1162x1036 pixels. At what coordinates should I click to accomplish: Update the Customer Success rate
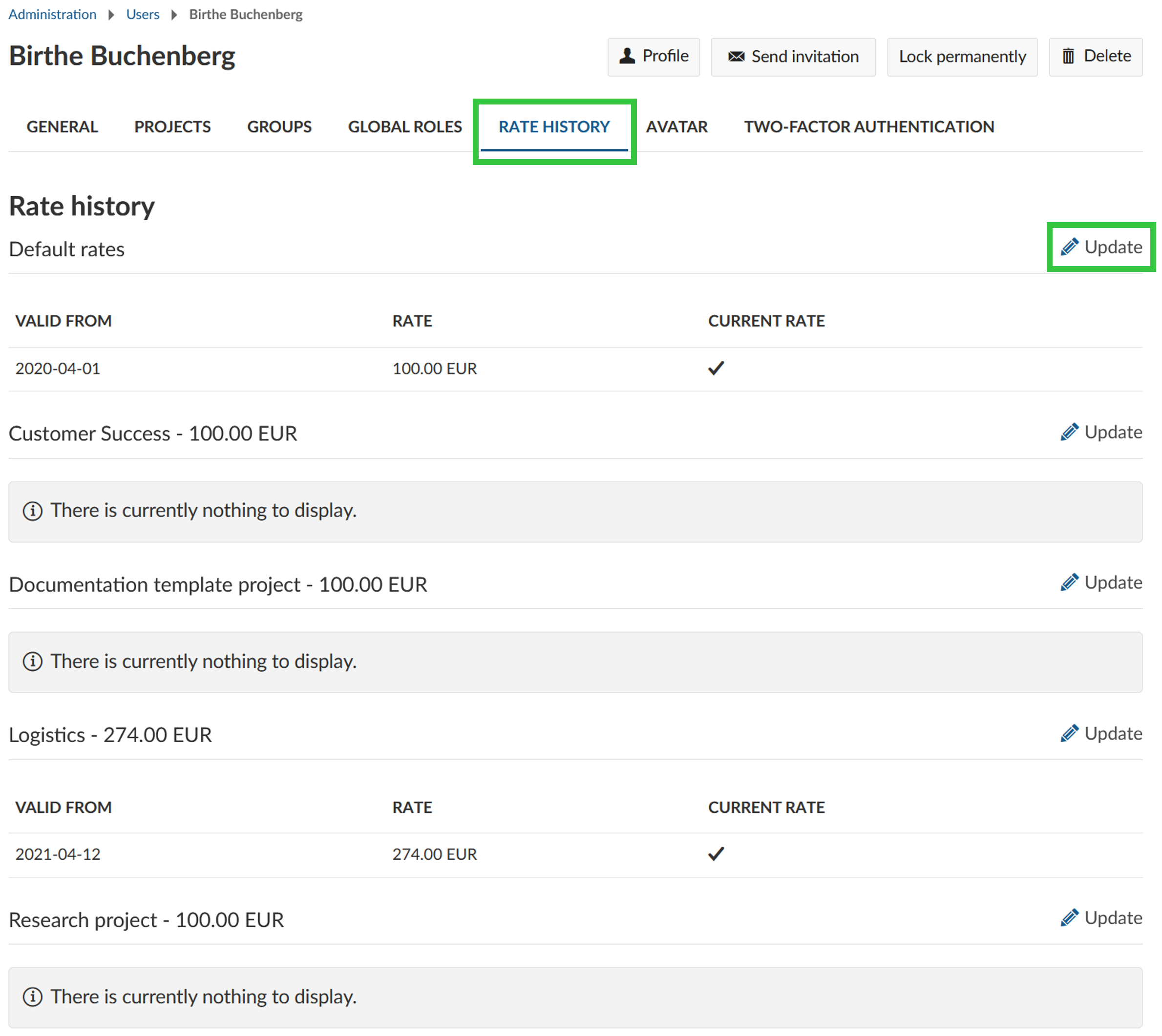(x=1101, y=432)
